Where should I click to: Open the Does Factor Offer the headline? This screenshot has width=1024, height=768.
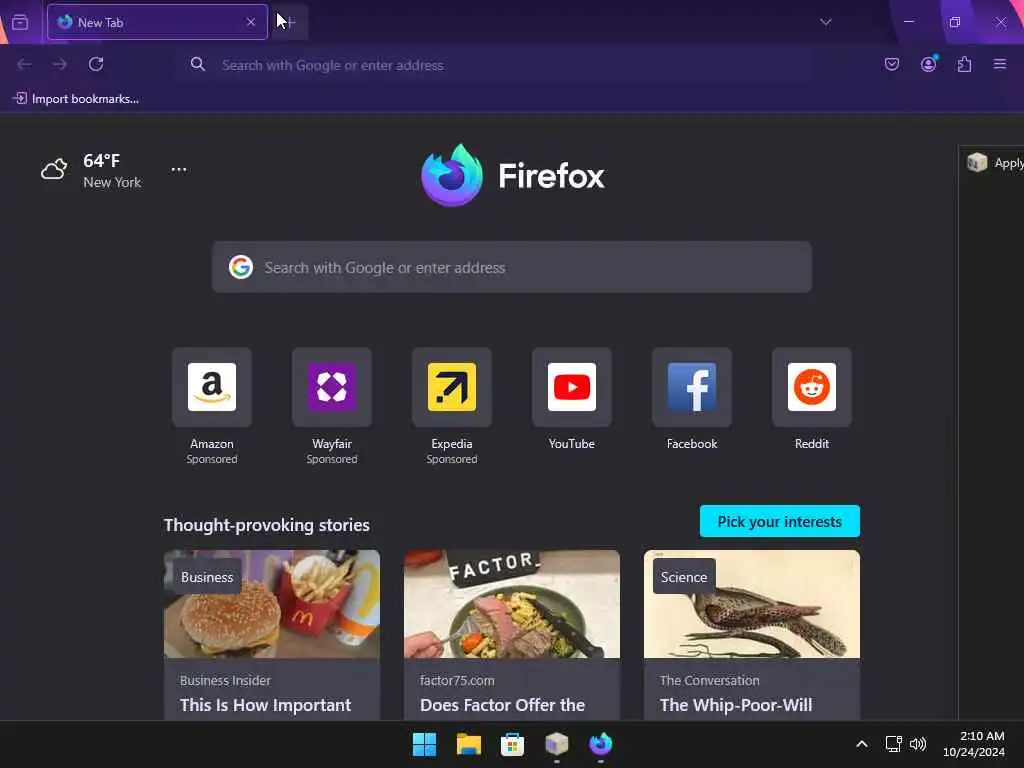pyautogui.click(x=502, y=705)
